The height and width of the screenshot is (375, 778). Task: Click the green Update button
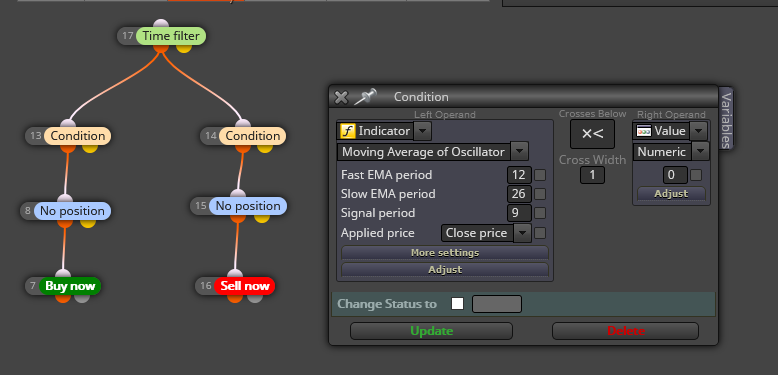[x=431, y=331]
